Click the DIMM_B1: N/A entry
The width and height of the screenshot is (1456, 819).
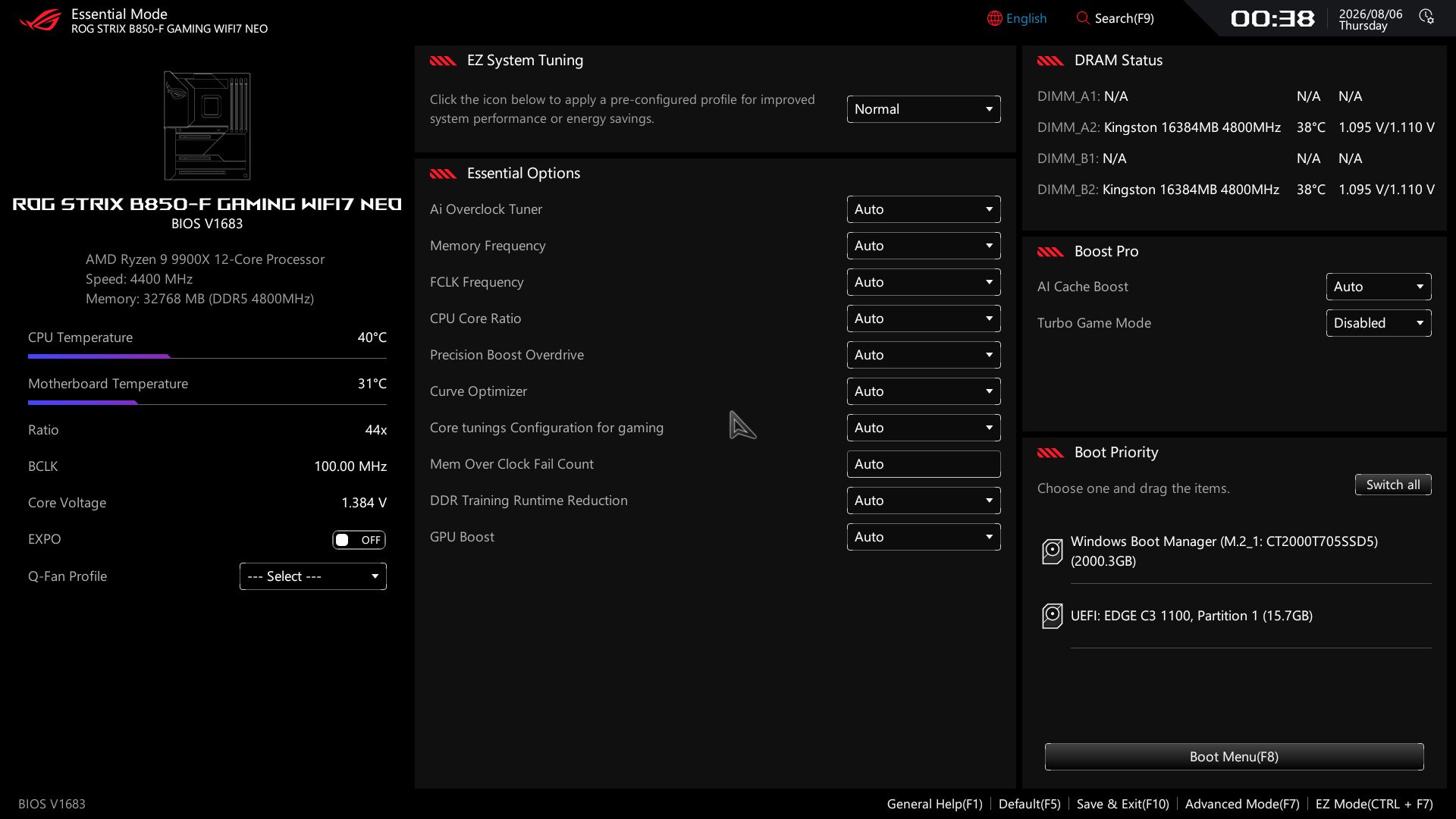coord(1081,158)
